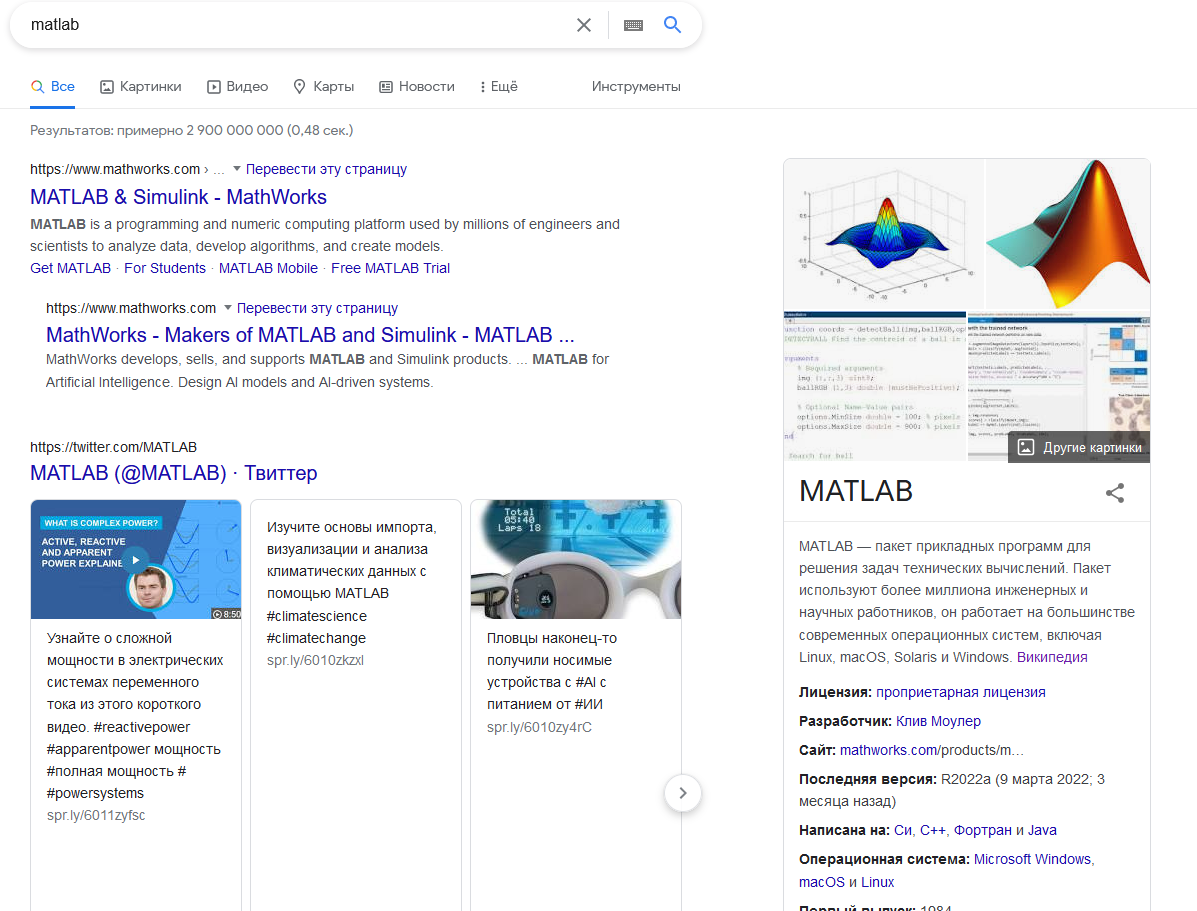Click first Перевести эту страницу link
This screenshot has width=1197, height=911.
click(326, 170)
